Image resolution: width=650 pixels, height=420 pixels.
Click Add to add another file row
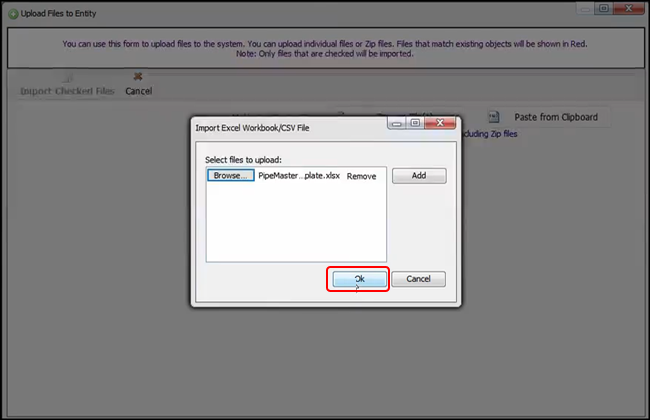coord(418,175)
